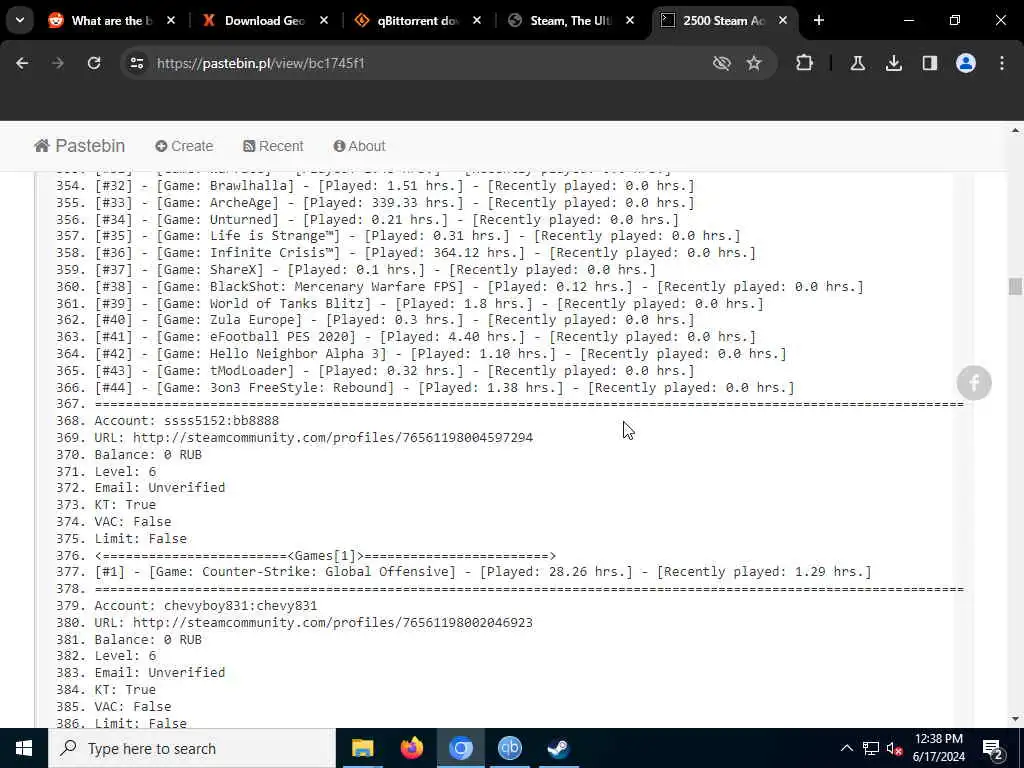Reload the pastebin page
This screenshot has height=768, width=1024.
(94, 63)
